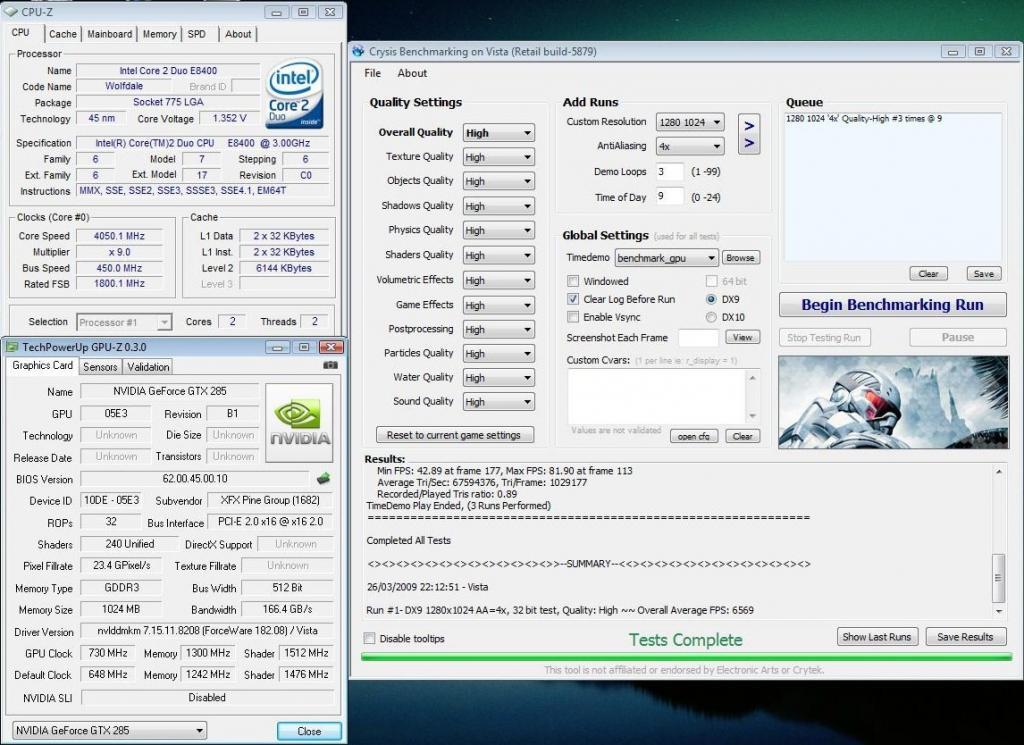Click the Save button under Queue

coord(984,274)
